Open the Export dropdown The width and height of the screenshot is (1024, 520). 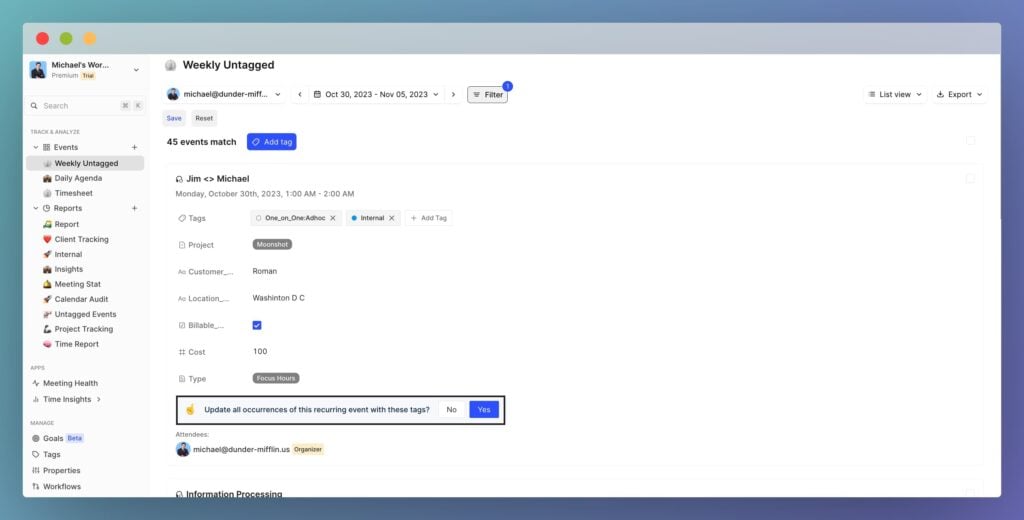959,95
